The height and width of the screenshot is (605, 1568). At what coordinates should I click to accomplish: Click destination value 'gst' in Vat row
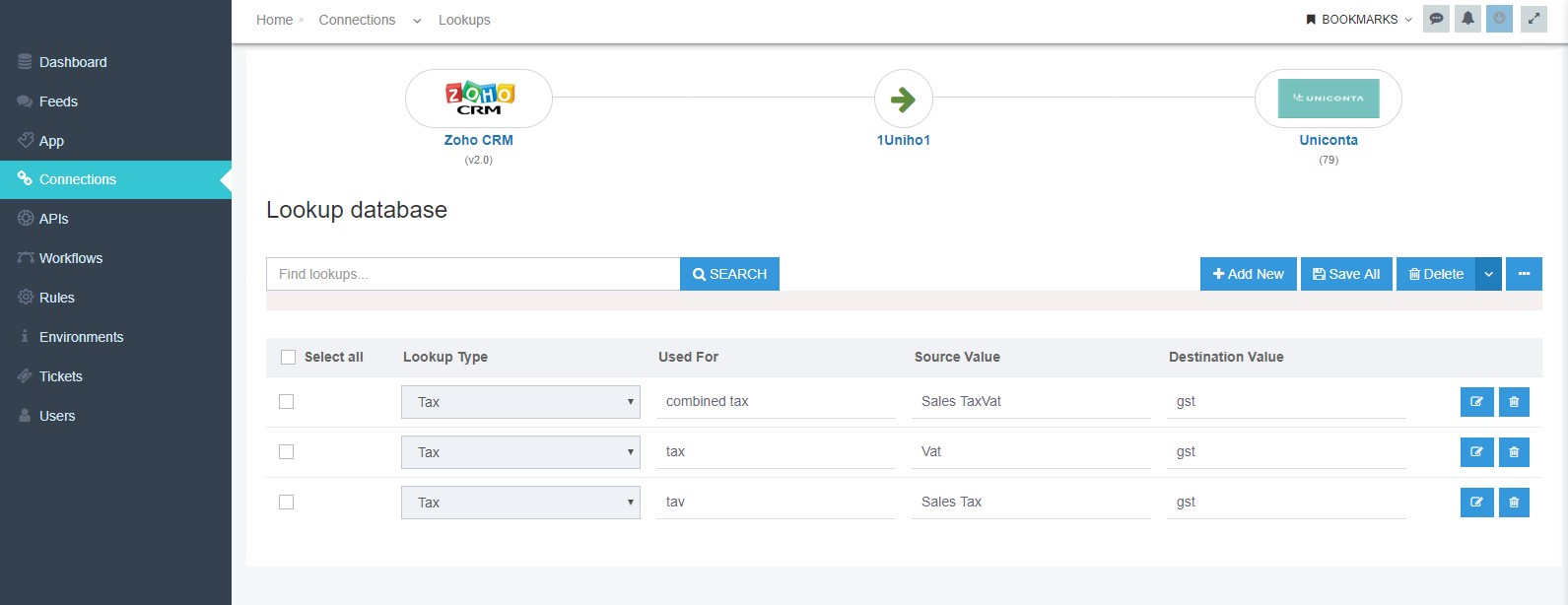(1286, 451)
